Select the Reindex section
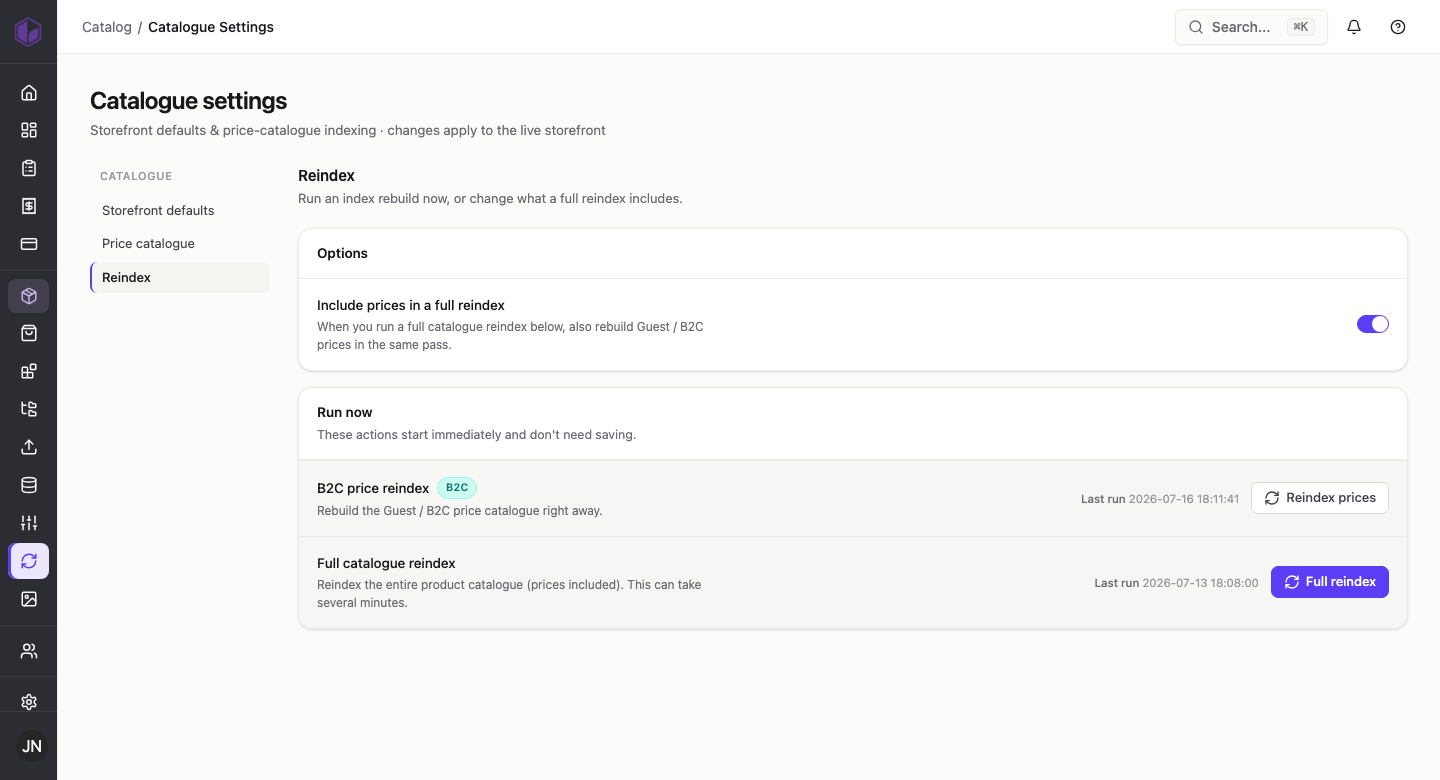The width and height of the screenshot is (1440, 780). click(x=180, y=277)
